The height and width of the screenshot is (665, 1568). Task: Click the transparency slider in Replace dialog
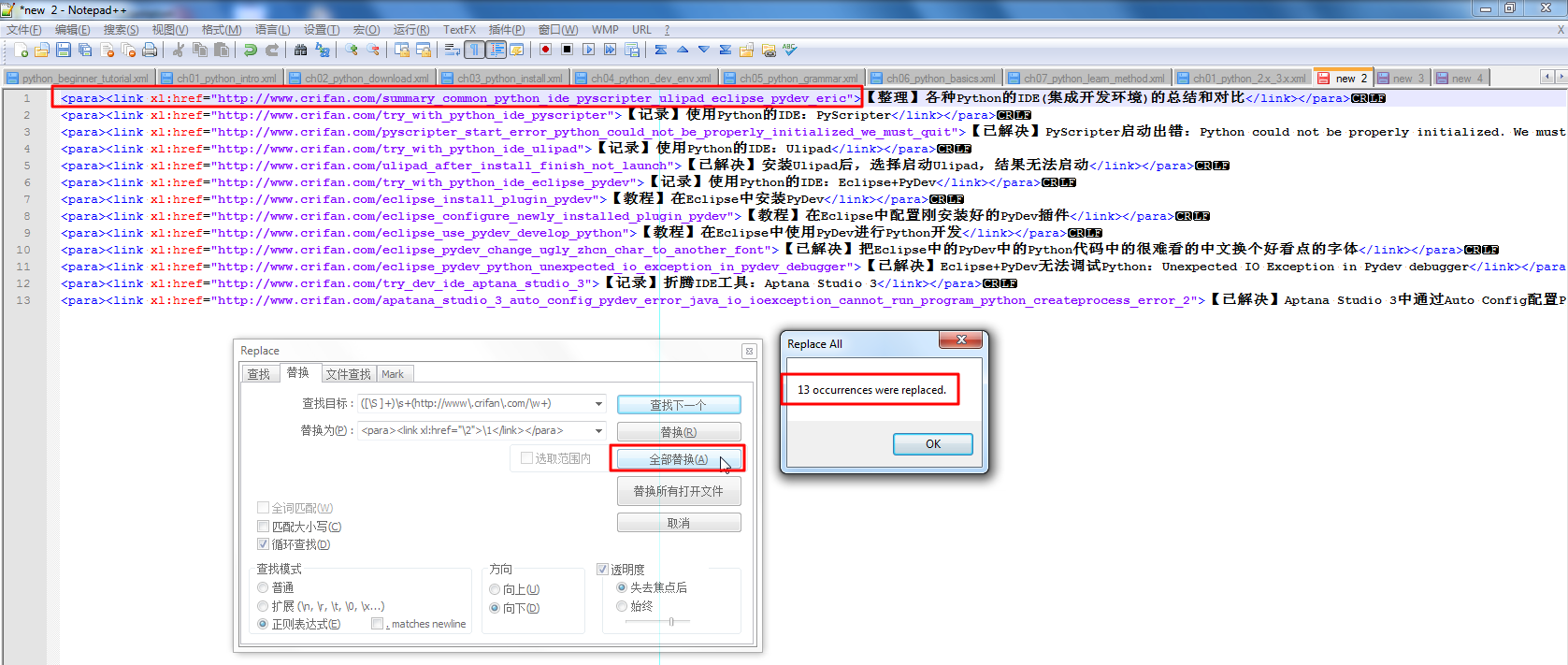[670, 621]
